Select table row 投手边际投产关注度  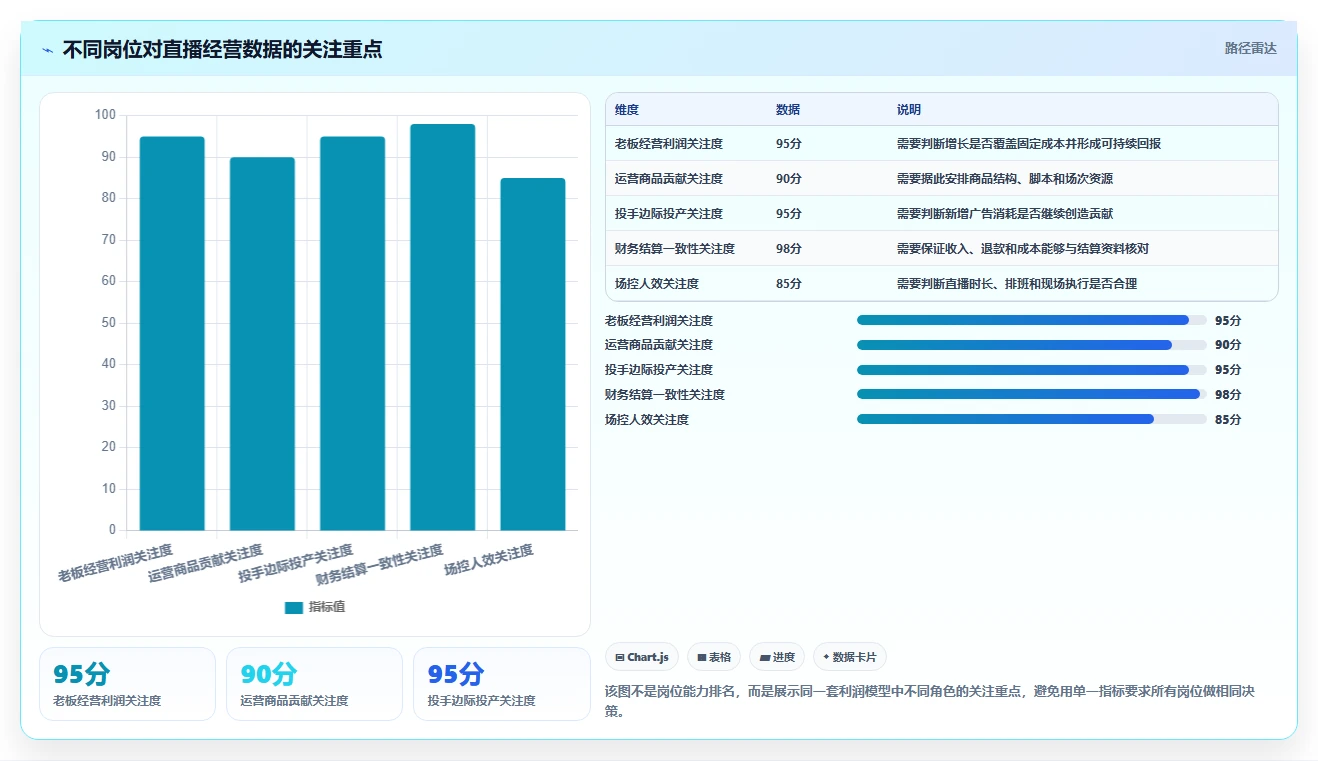(x=942, y=214)
